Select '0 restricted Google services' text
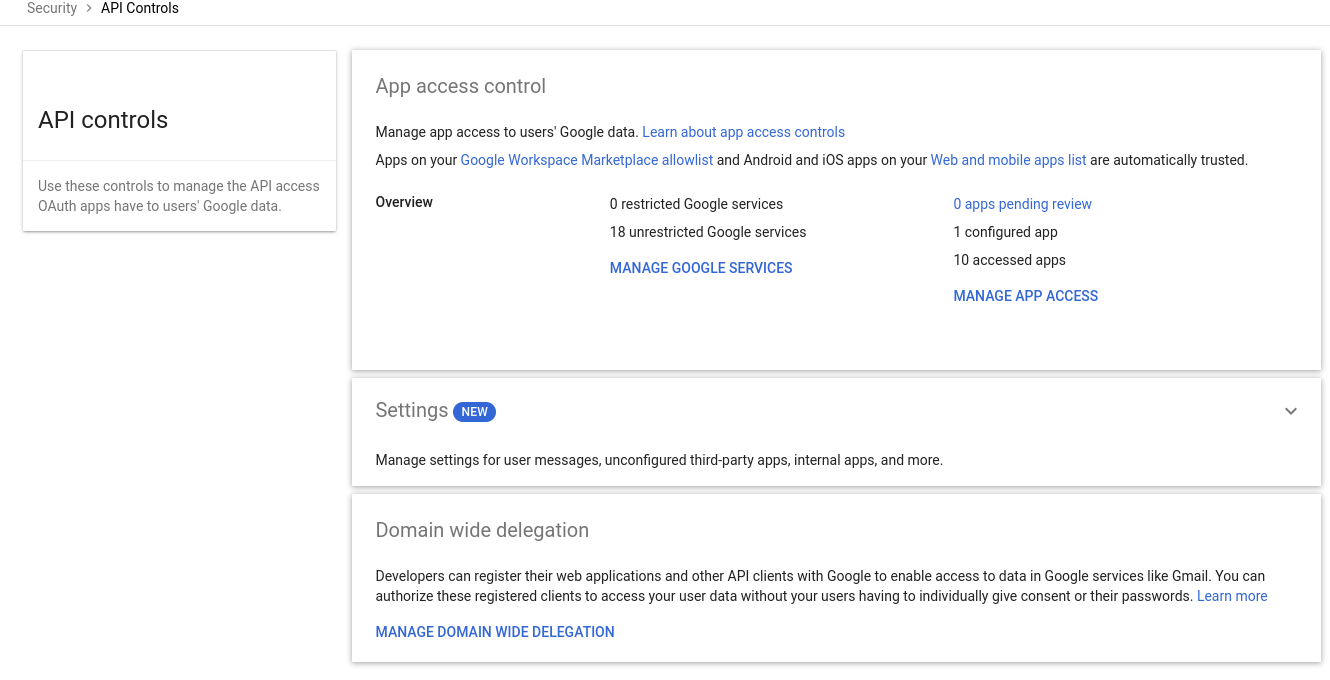Image resolution: width=1330 pixels, height=680 pixels. pyautogui.click(x=696, y=204)
